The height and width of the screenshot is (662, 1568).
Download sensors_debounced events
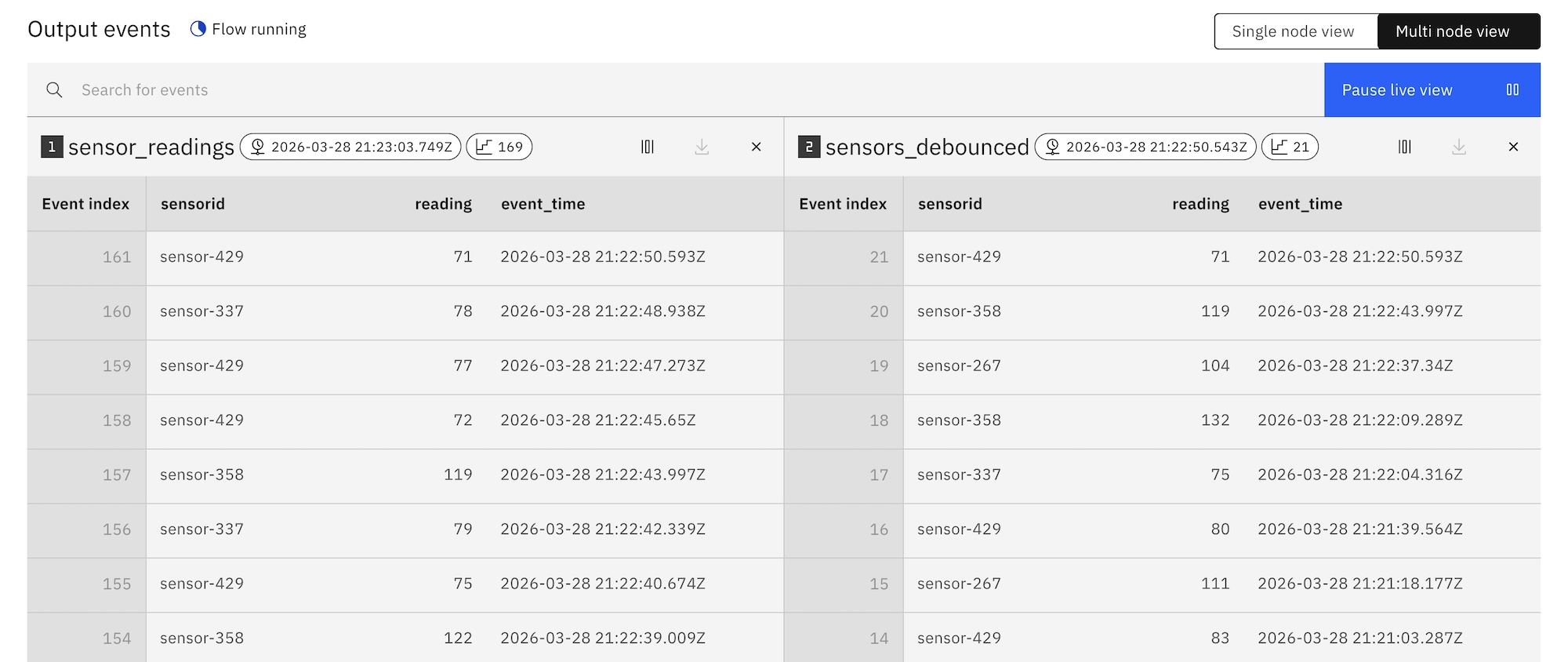[1458, 147]
